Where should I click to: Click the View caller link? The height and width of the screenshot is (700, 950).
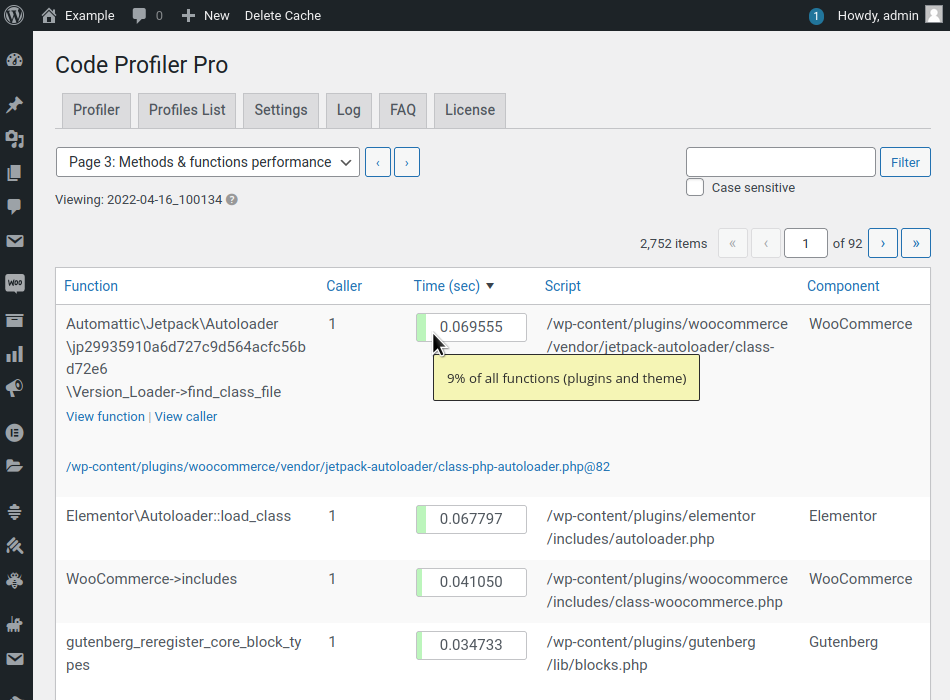[186, 416]
